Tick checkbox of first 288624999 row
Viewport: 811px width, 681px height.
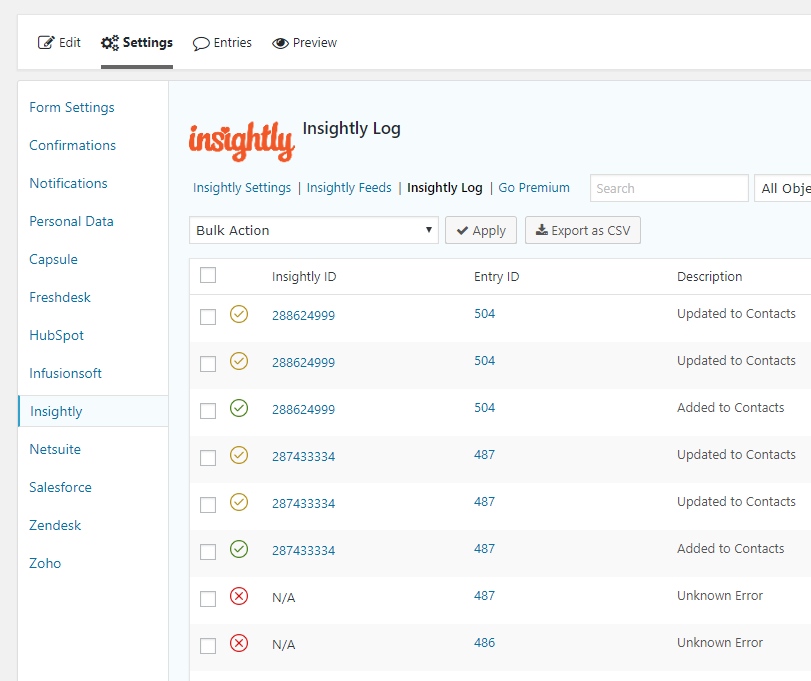208,317
